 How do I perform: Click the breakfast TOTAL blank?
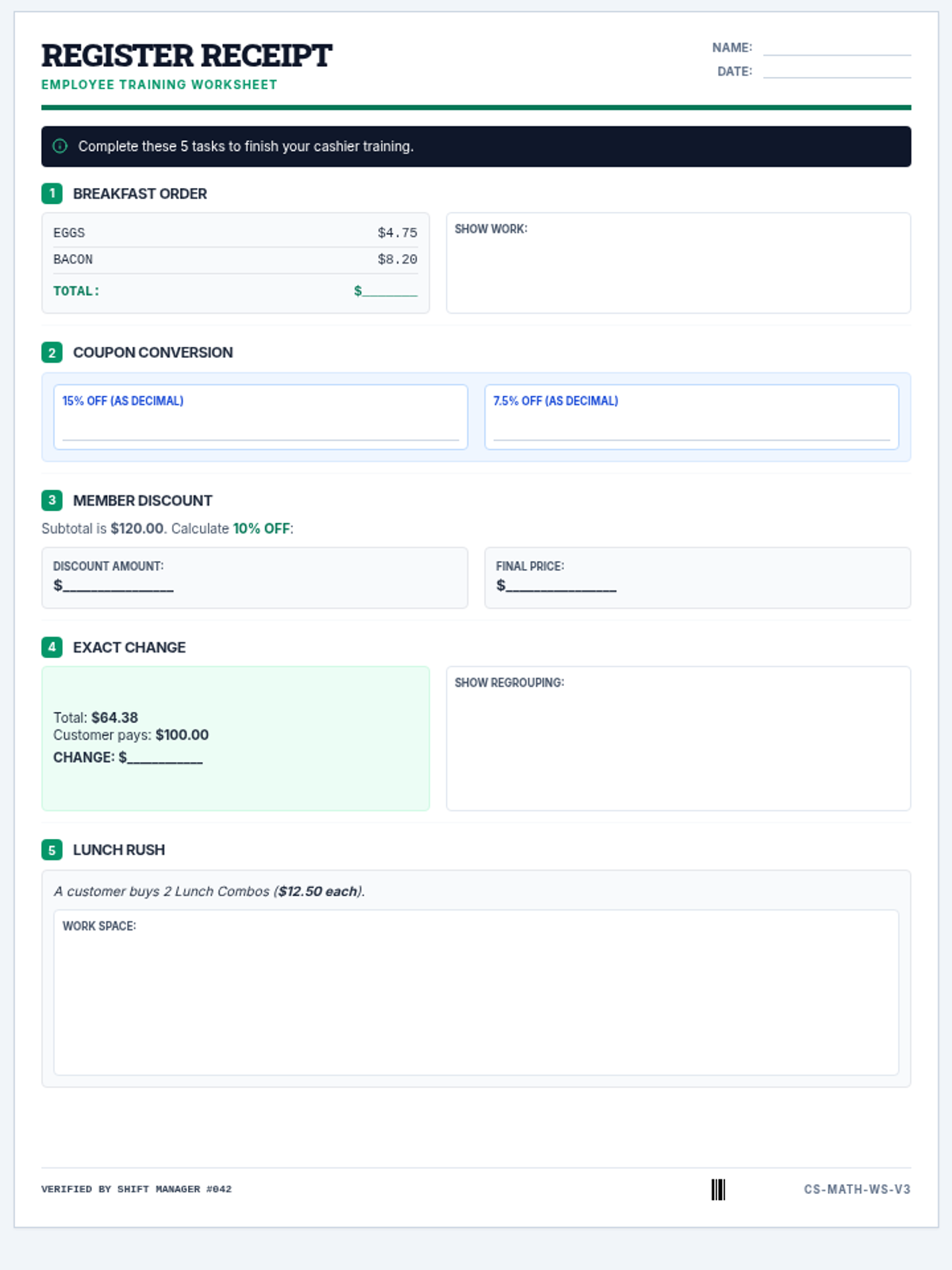390,291
